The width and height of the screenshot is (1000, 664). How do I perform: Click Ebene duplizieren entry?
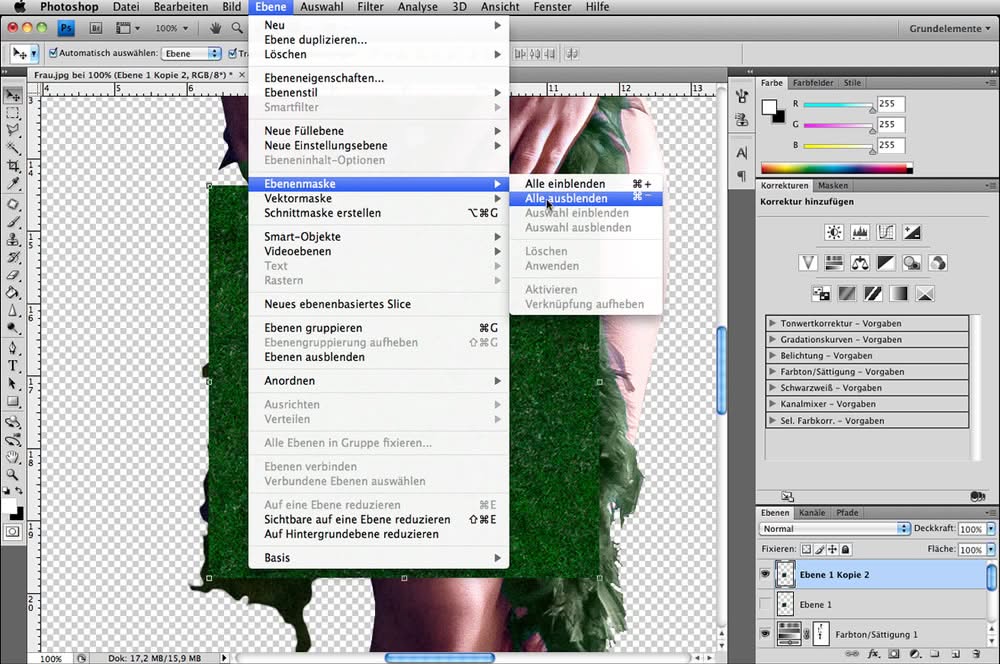(x=378, y=40)
